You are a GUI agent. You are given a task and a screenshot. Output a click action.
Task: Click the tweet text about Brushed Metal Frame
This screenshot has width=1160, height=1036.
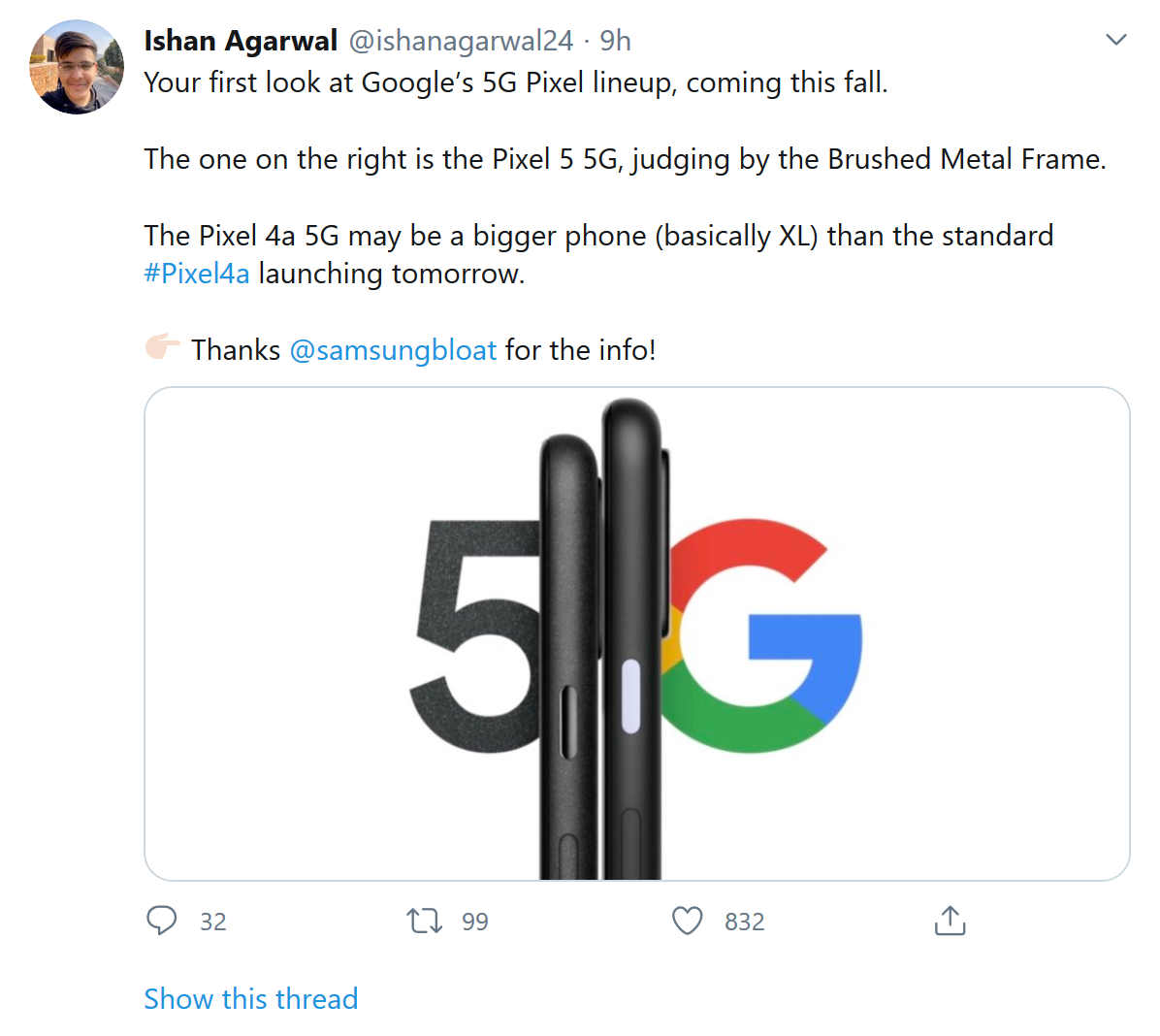coord(625,159)
